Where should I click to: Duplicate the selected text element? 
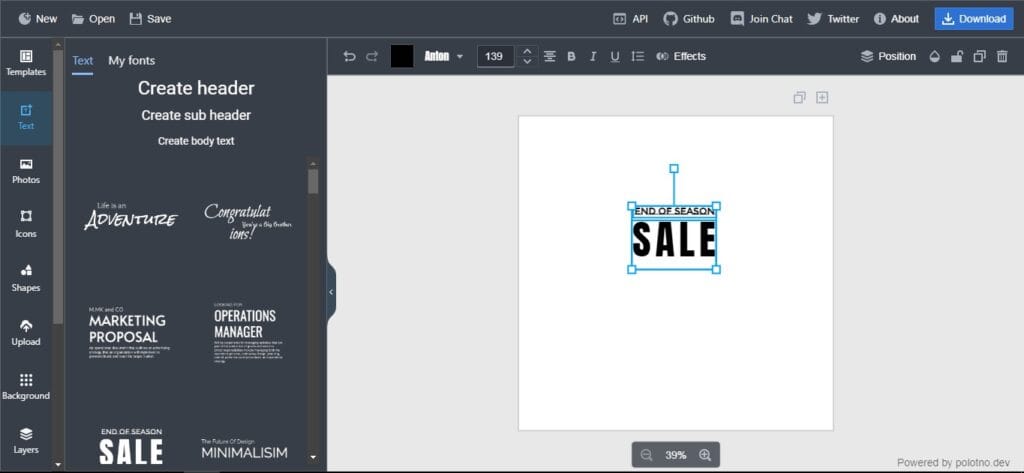(x=979, y=57)
